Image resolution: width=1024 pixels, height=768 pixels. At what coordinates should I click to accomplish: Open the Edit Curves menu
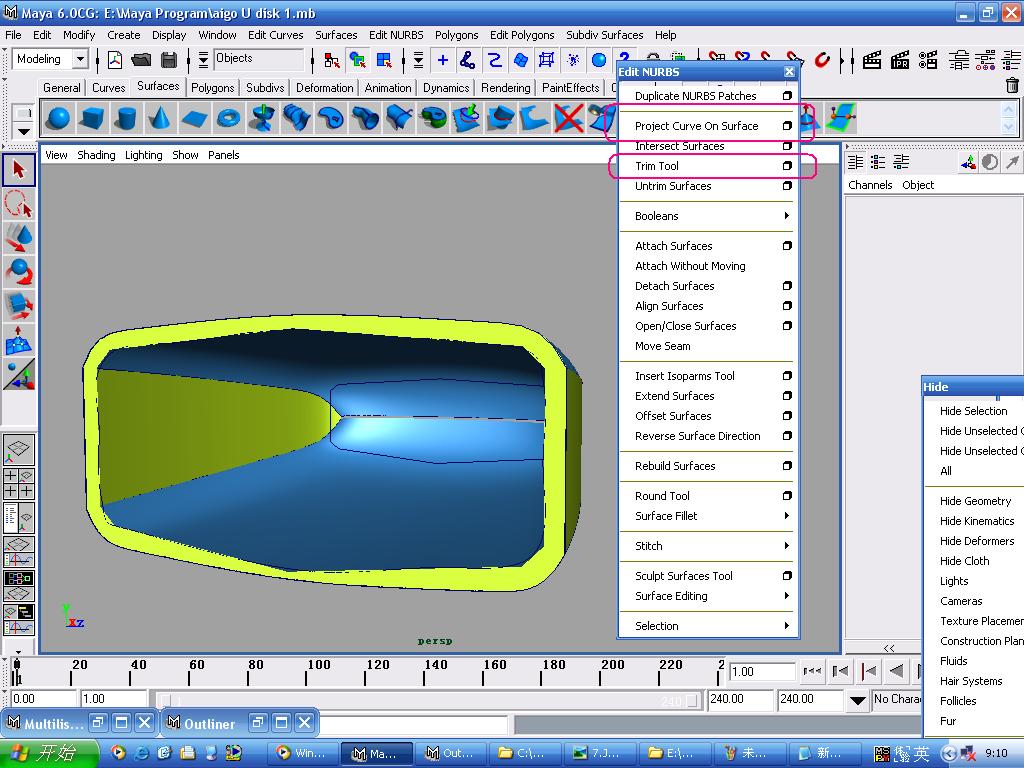point(276,35)
